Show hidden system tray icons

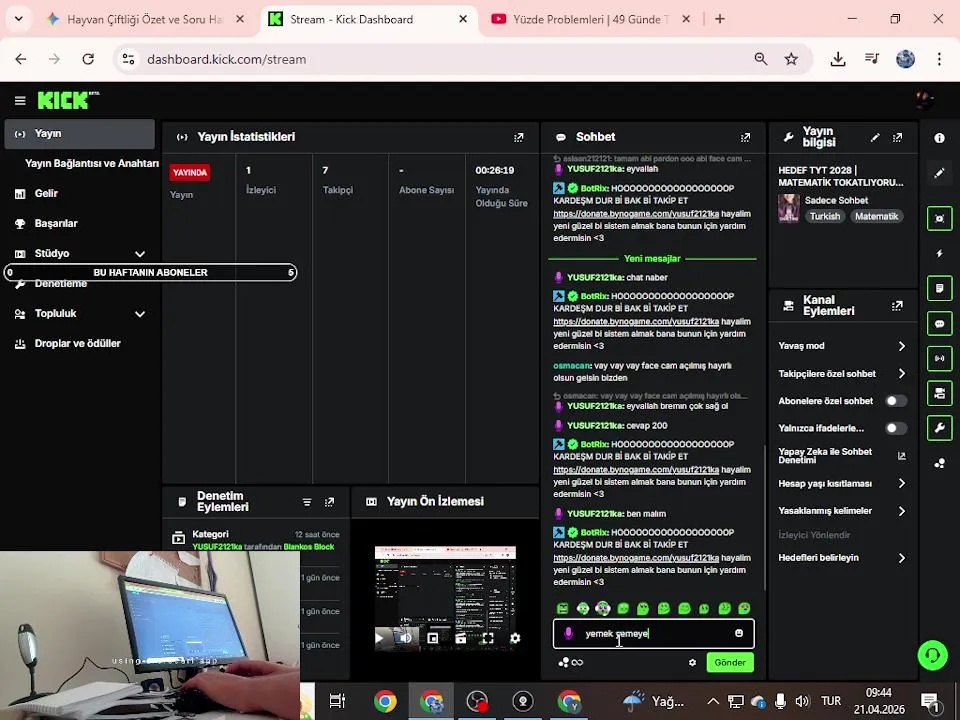click(712, 702)
